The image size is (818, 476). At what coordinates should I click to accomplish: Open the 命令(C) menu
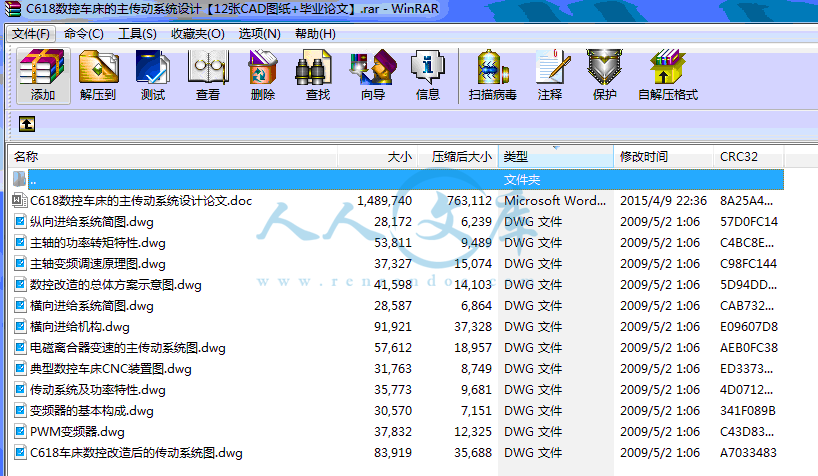(83, 34)
